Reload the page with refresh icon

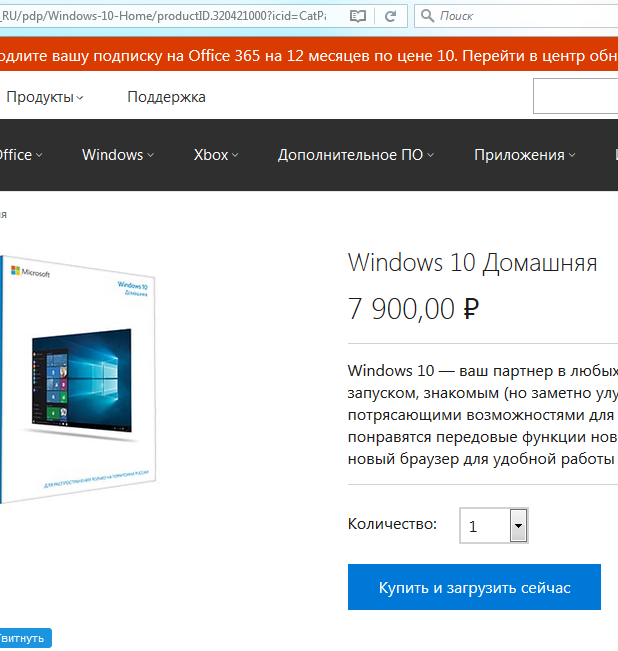(x=390, y=16)
